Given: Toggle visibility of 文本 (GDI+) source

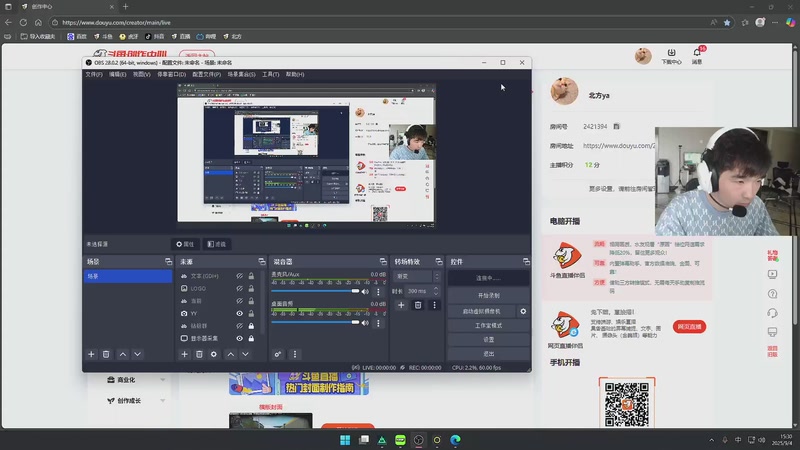Looking at the screenshot, I should click(239, 276).
